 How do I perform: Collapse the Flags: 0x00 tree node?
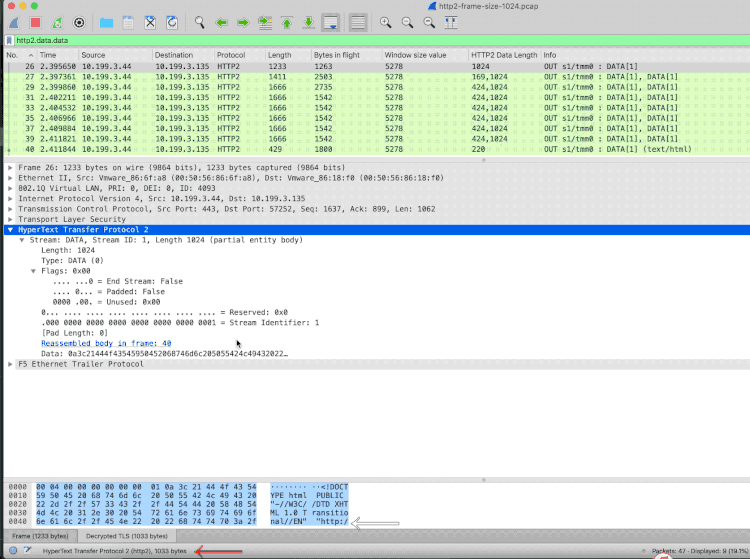click(x=33, y=271)
